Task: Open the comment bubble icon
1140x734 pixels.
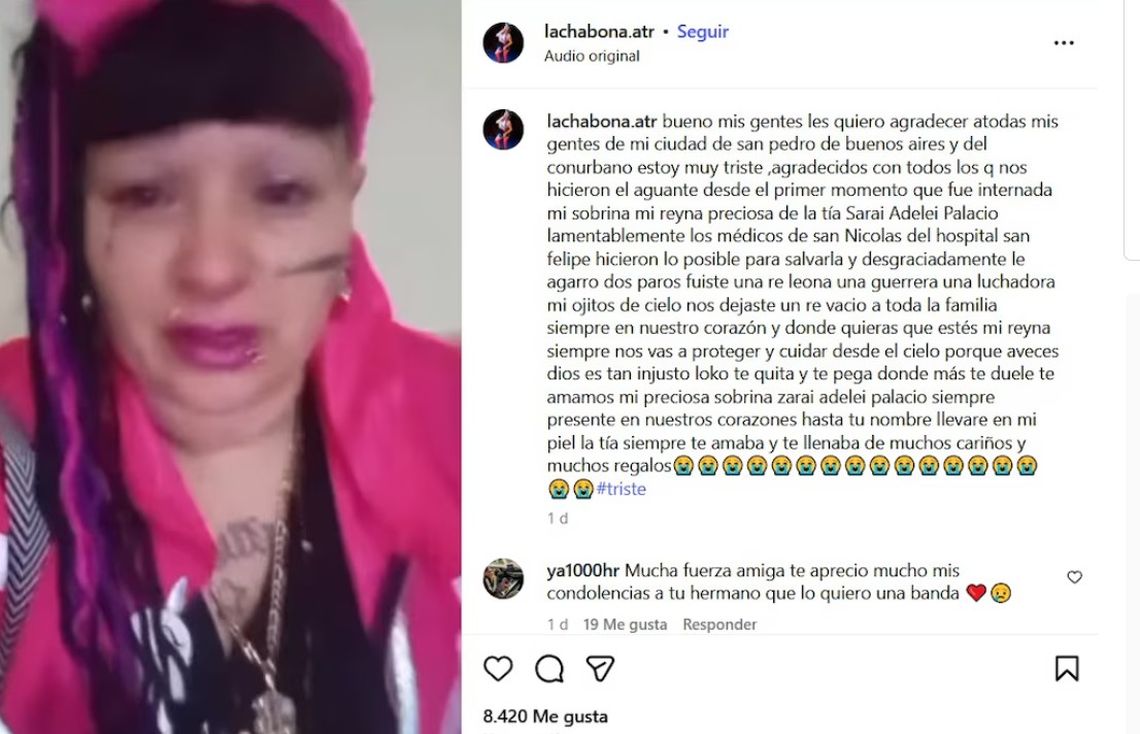Action: tap(549, 669)
